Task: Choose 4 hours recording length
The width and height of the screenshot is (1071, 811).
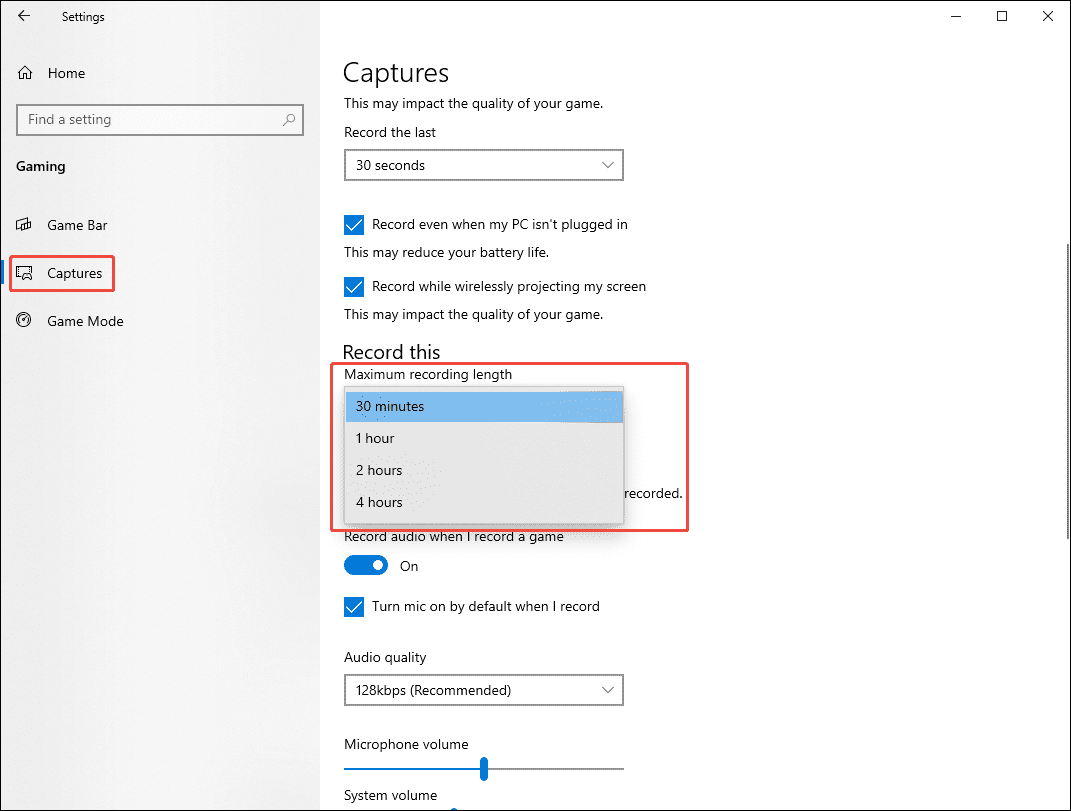Action: [484, 503]
